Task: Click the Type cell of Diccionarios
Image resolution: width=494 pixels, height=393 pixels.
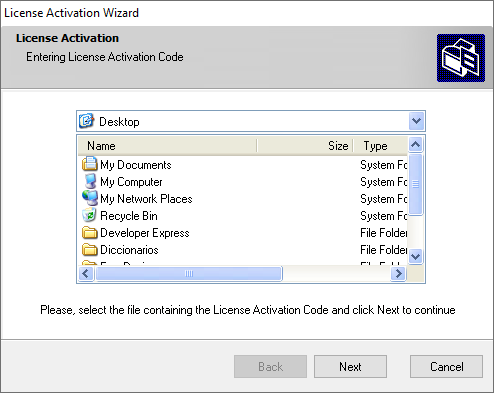Action: tap(384, 250)
